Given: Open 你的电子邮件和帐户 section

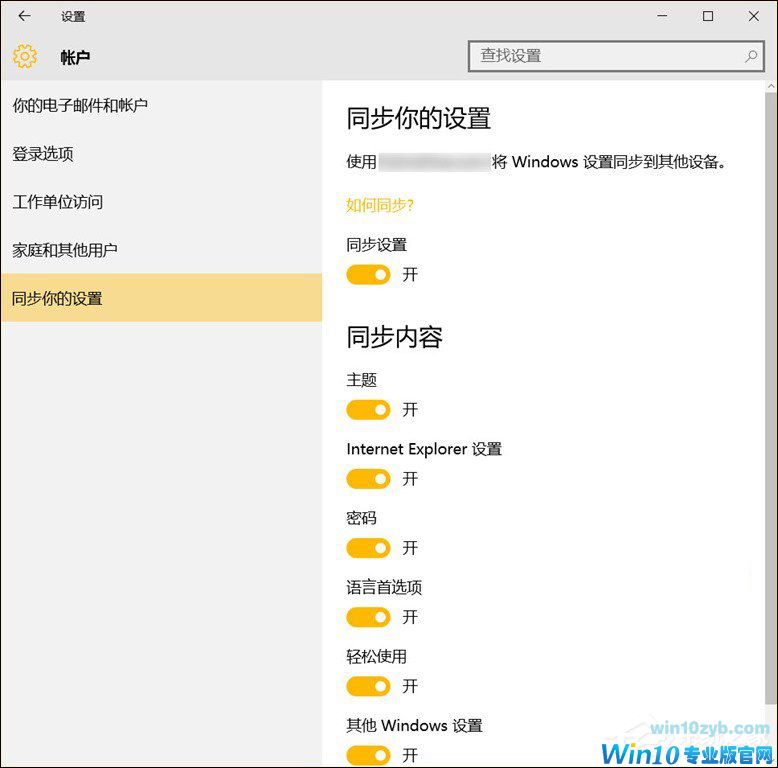Looking at the screenshot, I should point(161,105).
